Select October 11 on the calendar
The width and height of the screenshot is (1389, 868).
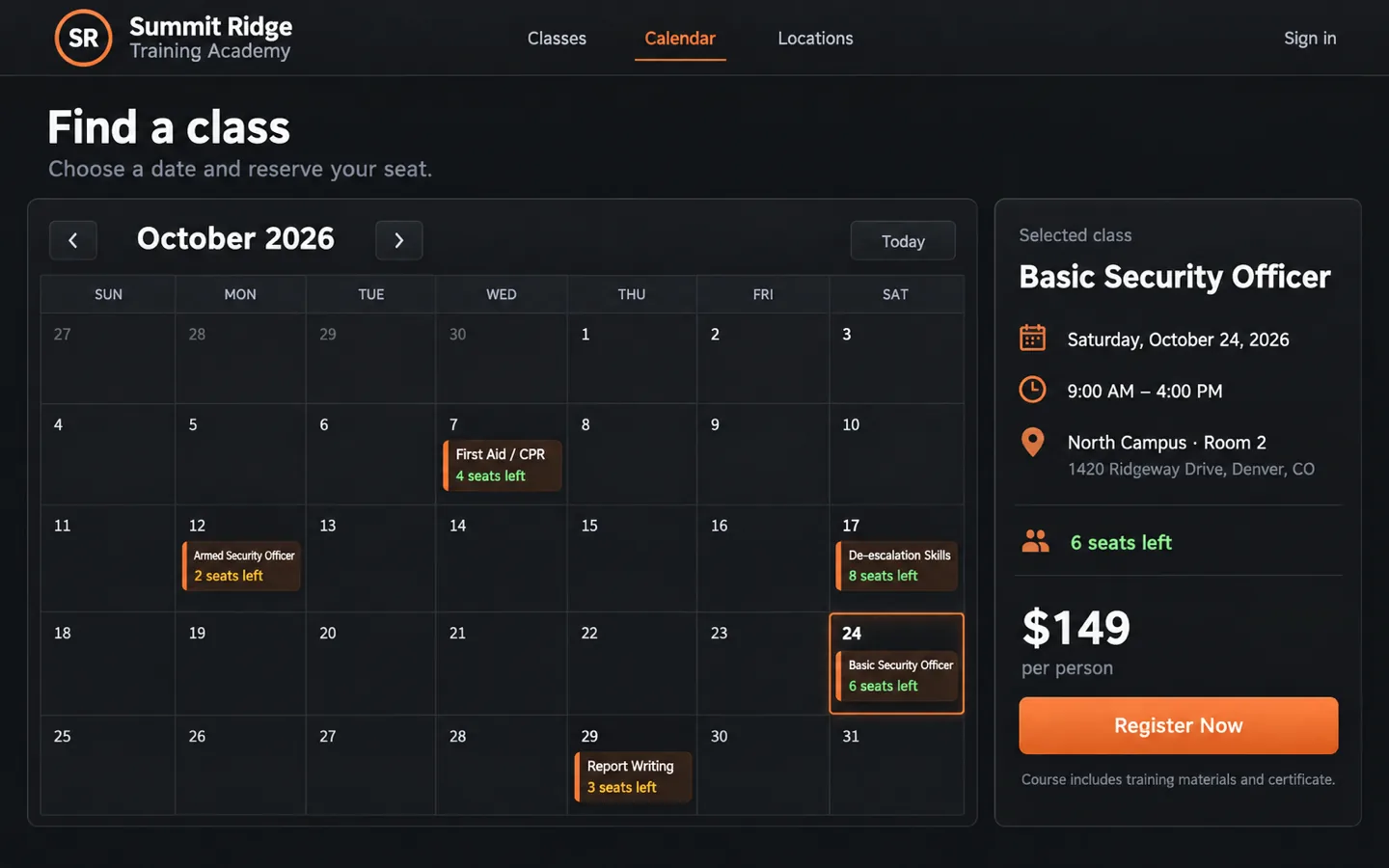point(108,558)
